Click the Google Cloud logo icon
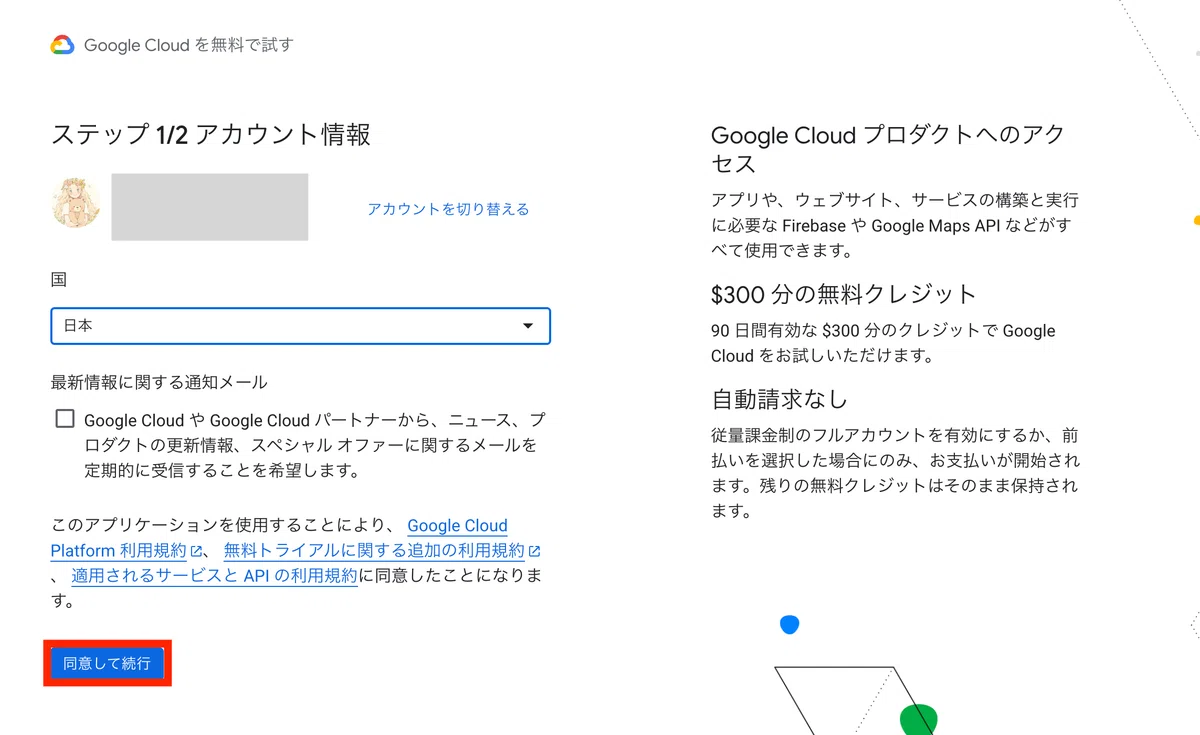 (62, 45)
